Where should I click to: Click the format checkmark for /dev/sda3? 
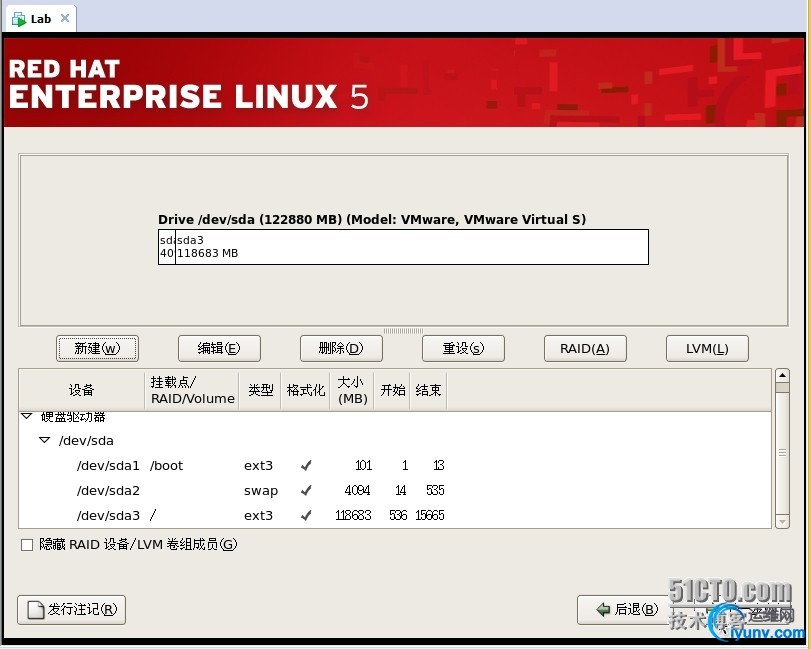pos(306,515)
